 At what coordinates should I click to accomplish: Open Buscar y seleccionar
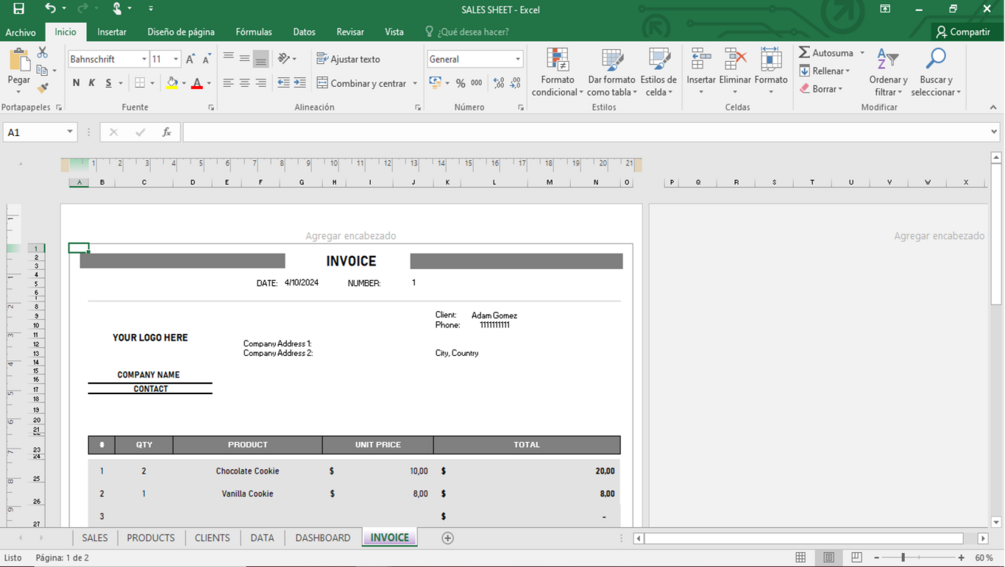[x=936, y=72]
